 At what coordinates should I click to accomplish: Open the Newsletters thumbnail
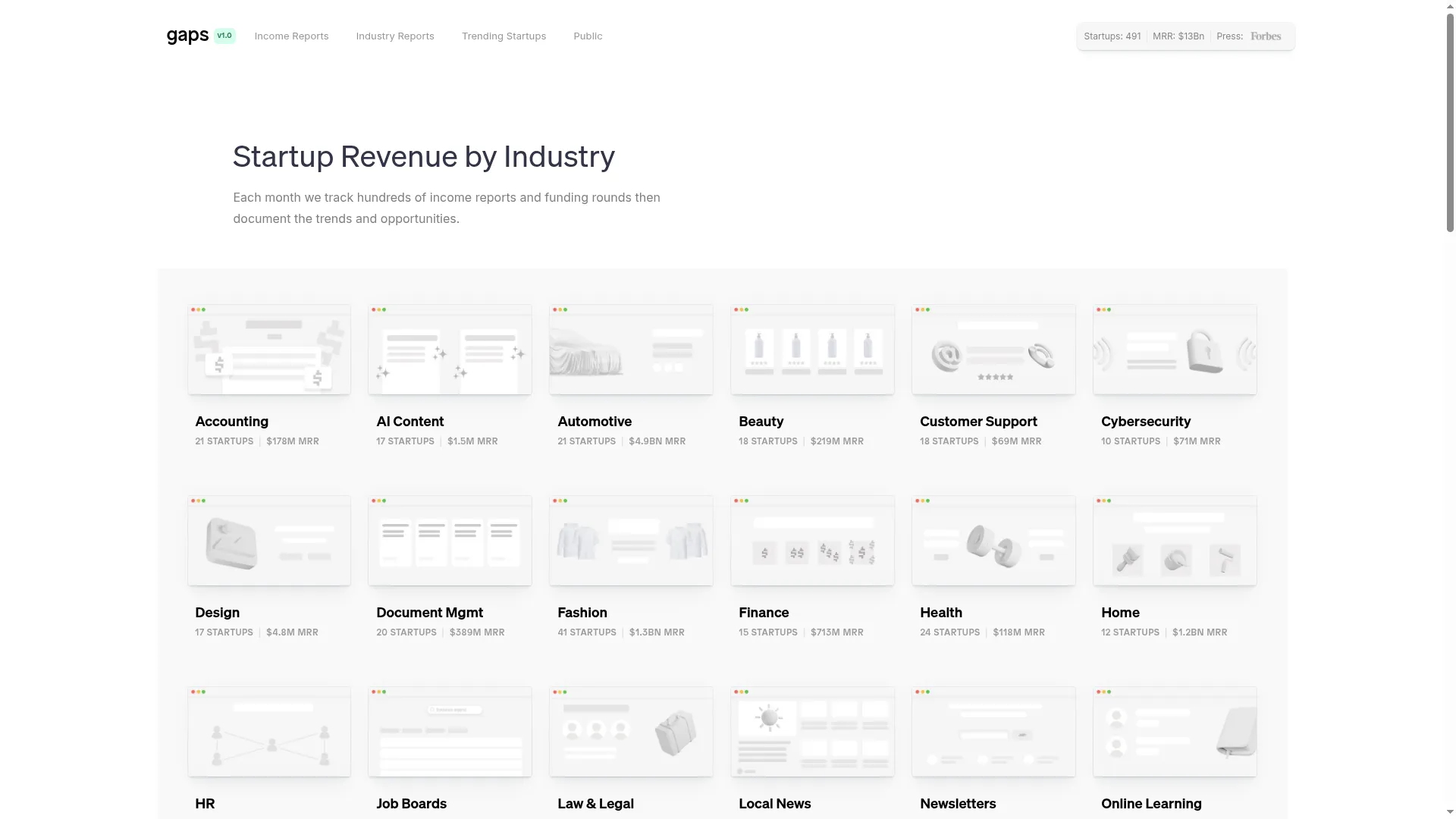pyautogui.click(x=993, y=732)
